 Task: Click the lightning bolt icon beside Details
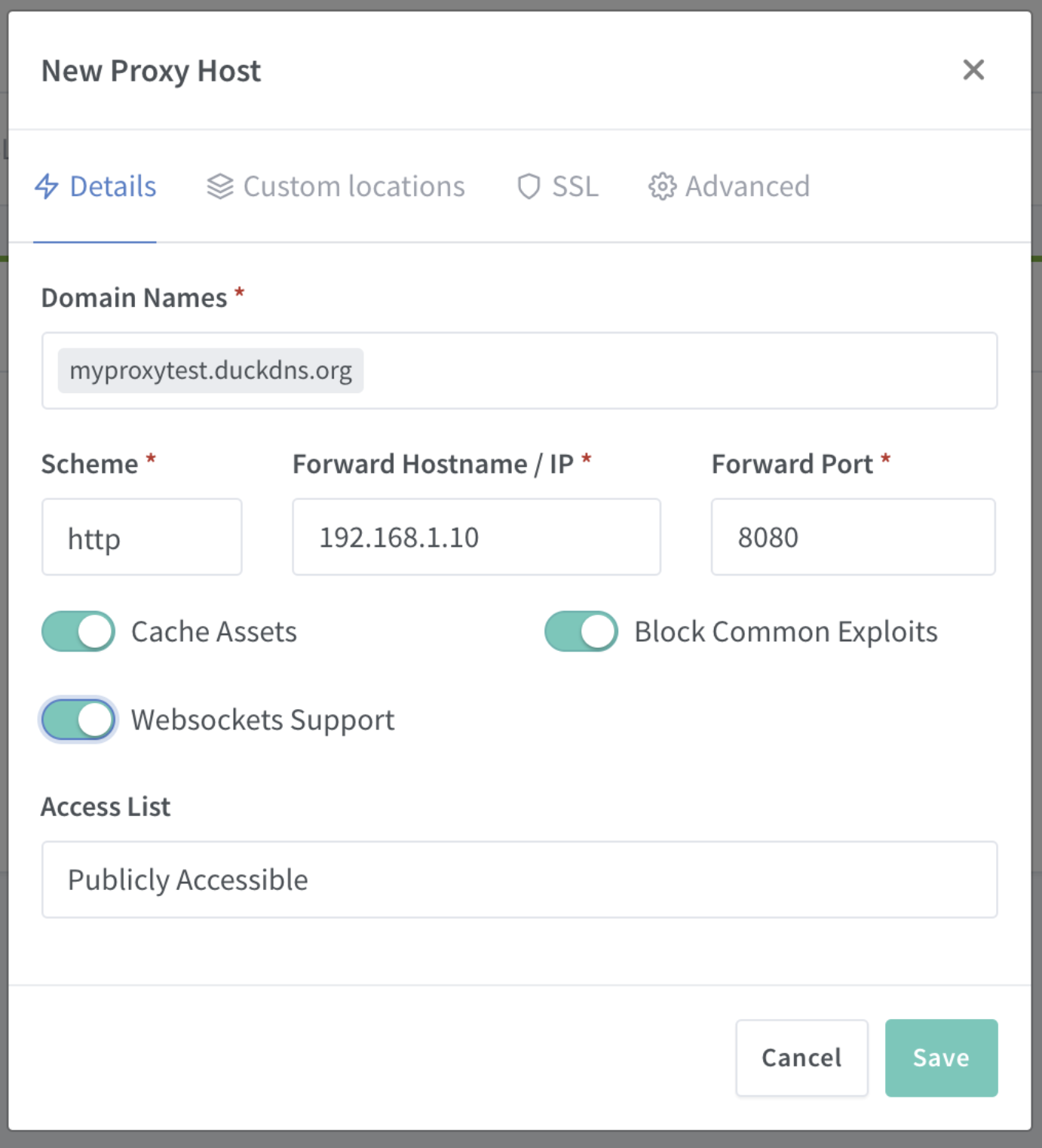[x=47, y=186]
